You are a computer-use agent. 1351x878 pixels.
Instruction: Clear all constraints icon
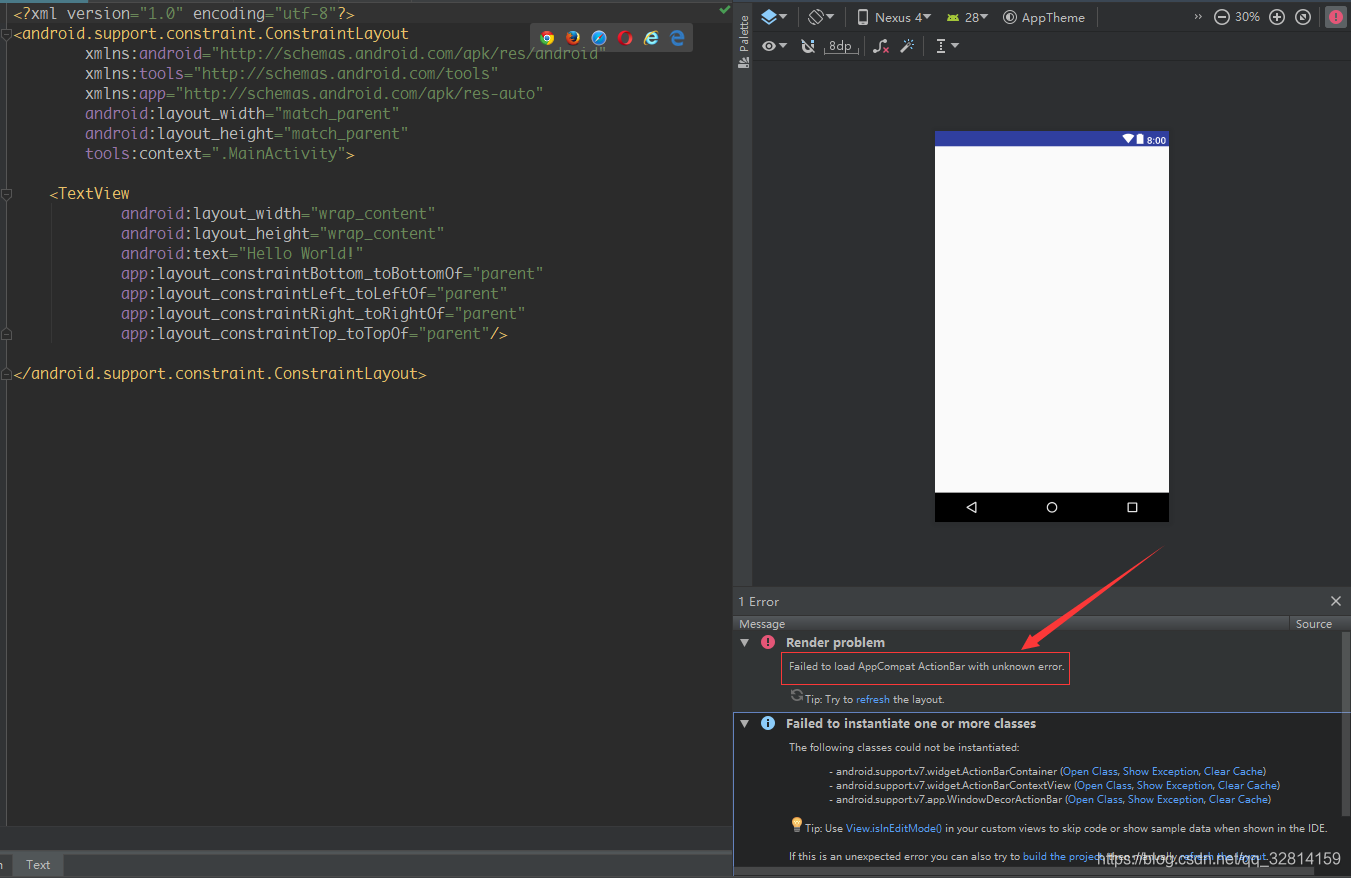880,46
